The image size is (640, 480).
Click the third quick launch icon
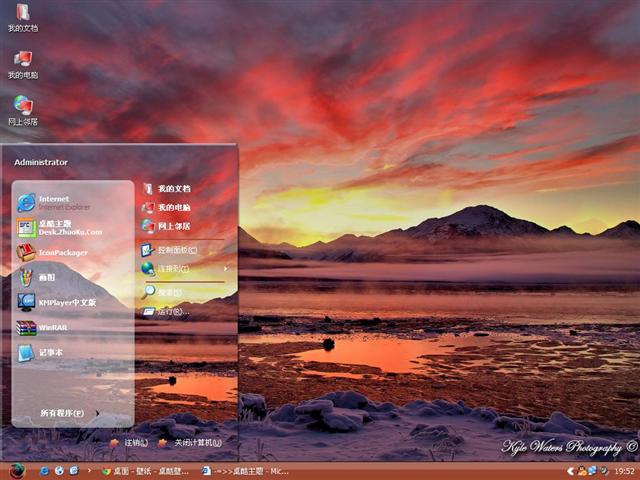[74, 471]
